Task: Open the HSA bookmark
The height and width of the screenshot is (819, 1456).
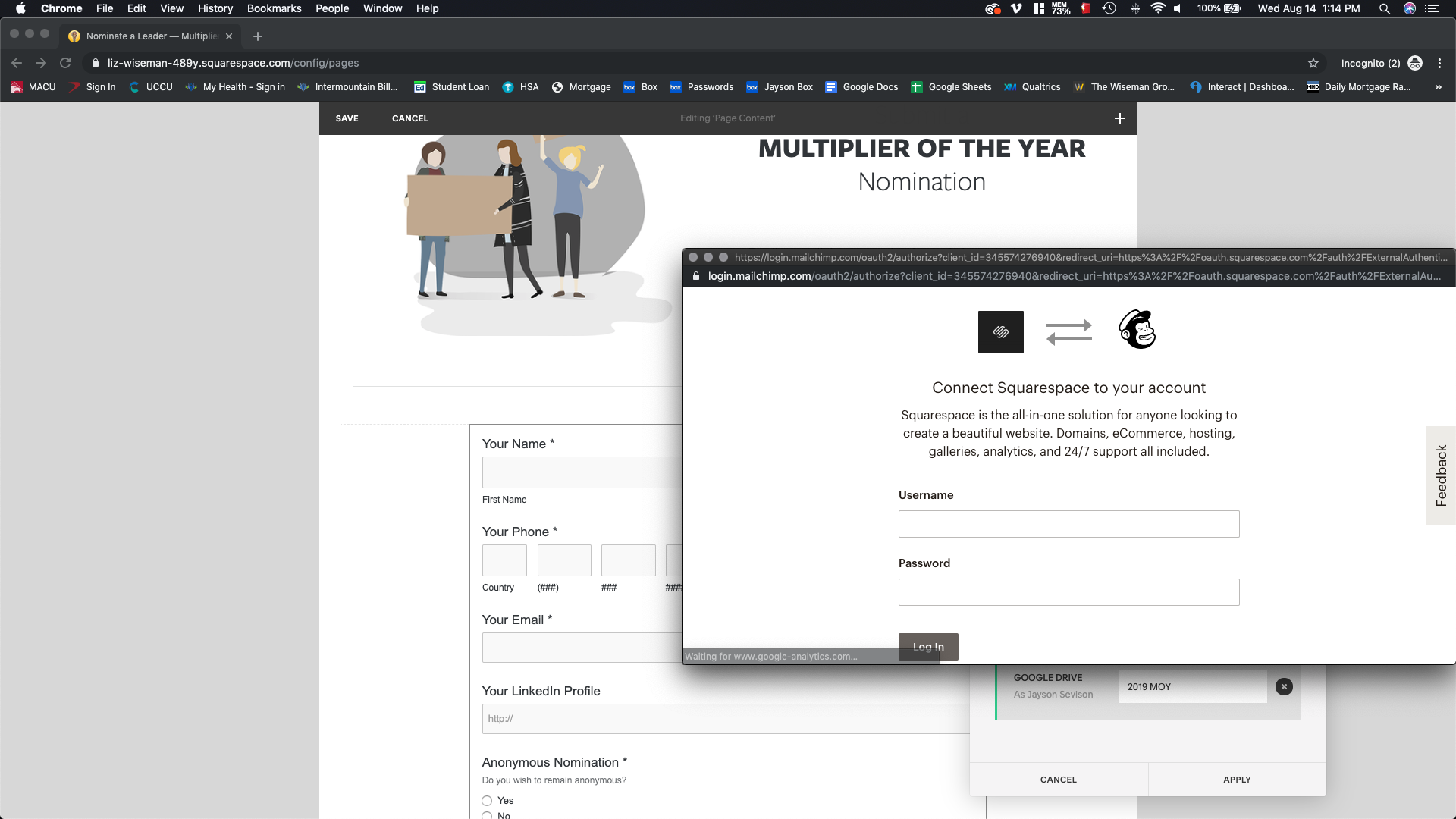Action: (x=520, y=87)
